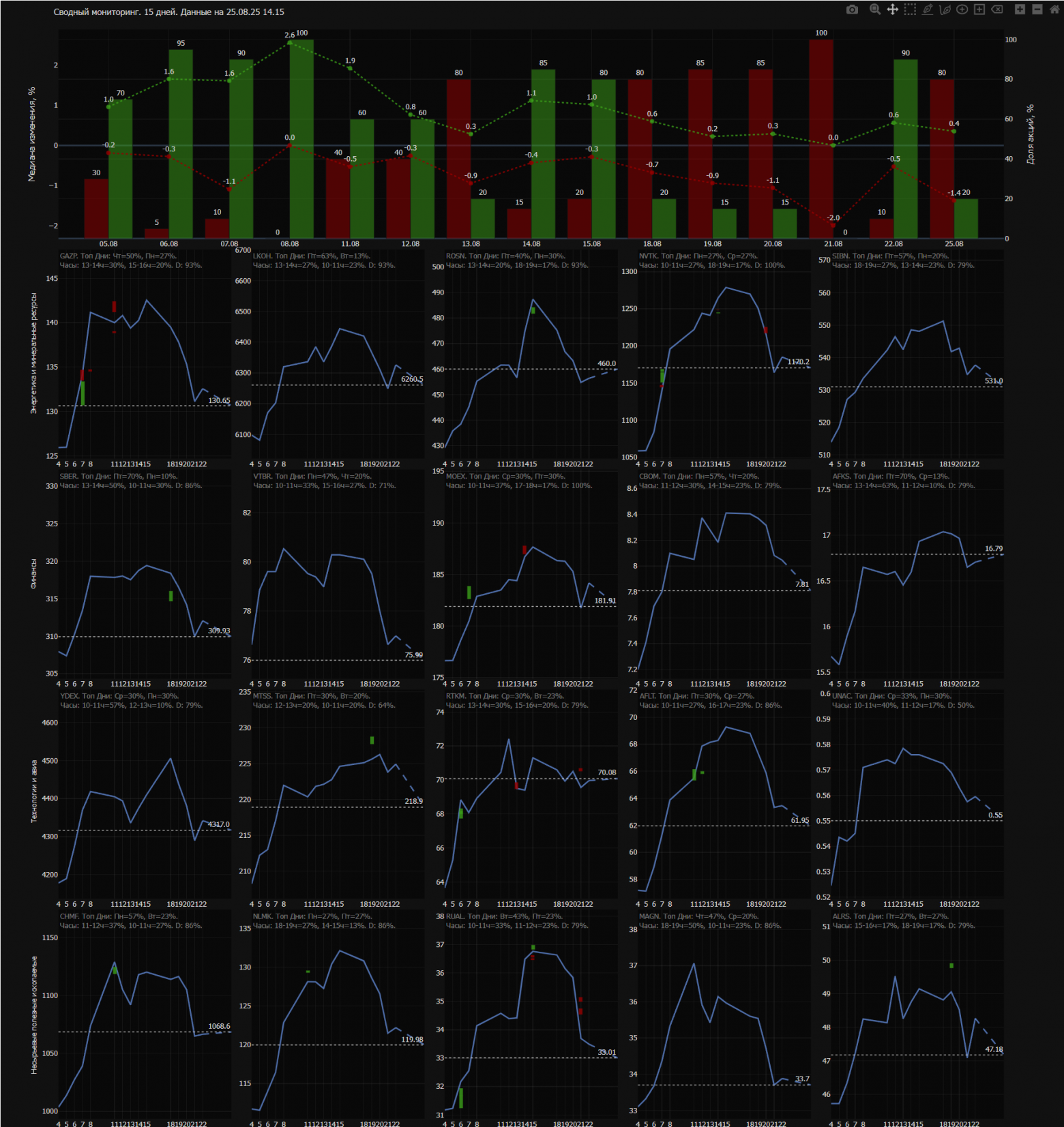Viewport: 1064px width, 1127px height.
Task: Reset axes with the home icon
Action: click(x=1054, y=10)
